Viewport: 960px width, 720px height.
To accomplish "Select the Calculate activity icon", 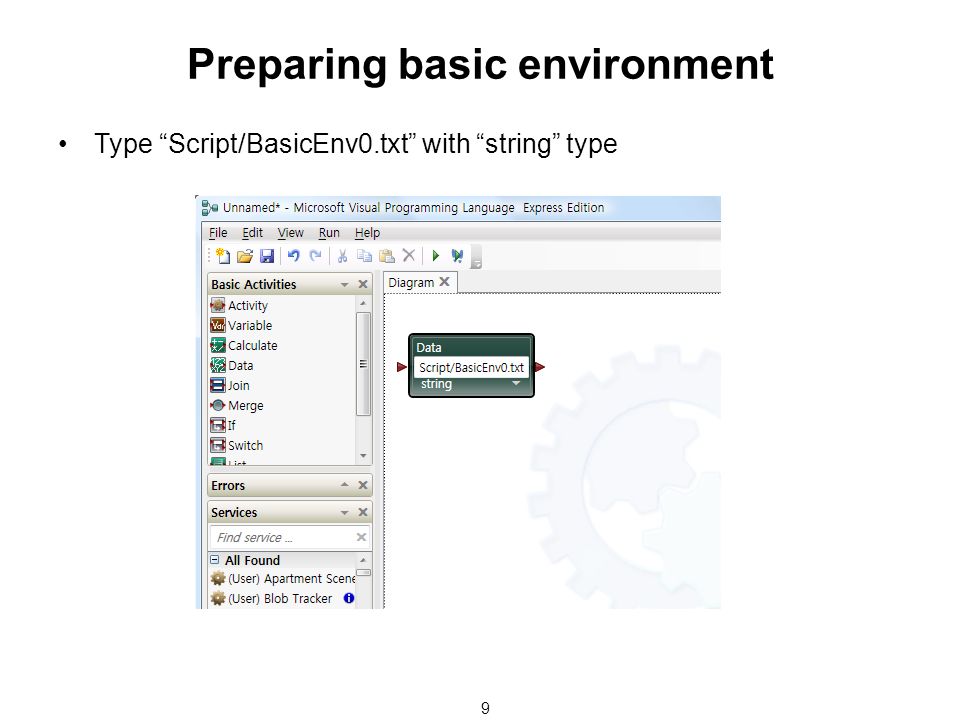I will click(218, 345).
